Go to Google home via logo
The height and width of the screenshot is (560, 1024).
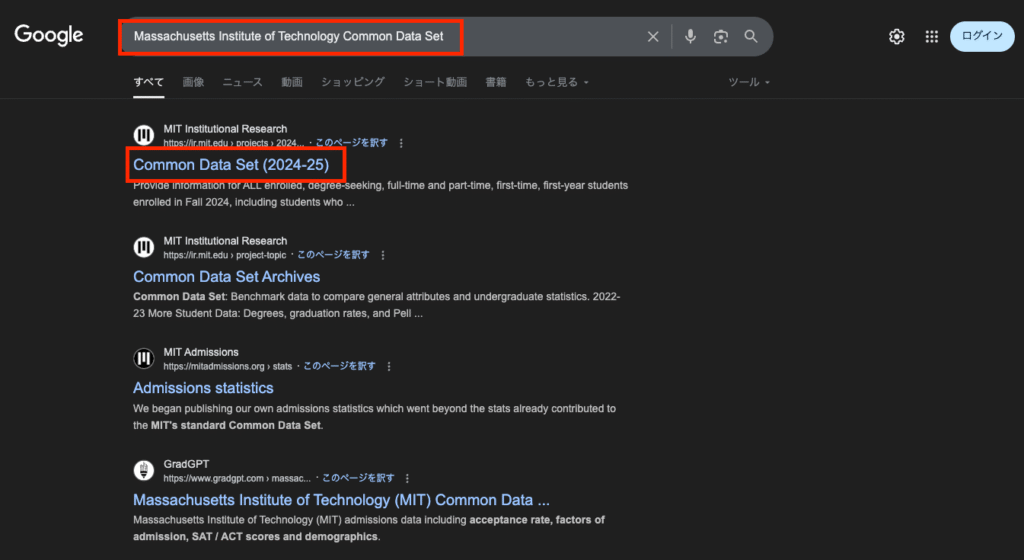[49, 35]
